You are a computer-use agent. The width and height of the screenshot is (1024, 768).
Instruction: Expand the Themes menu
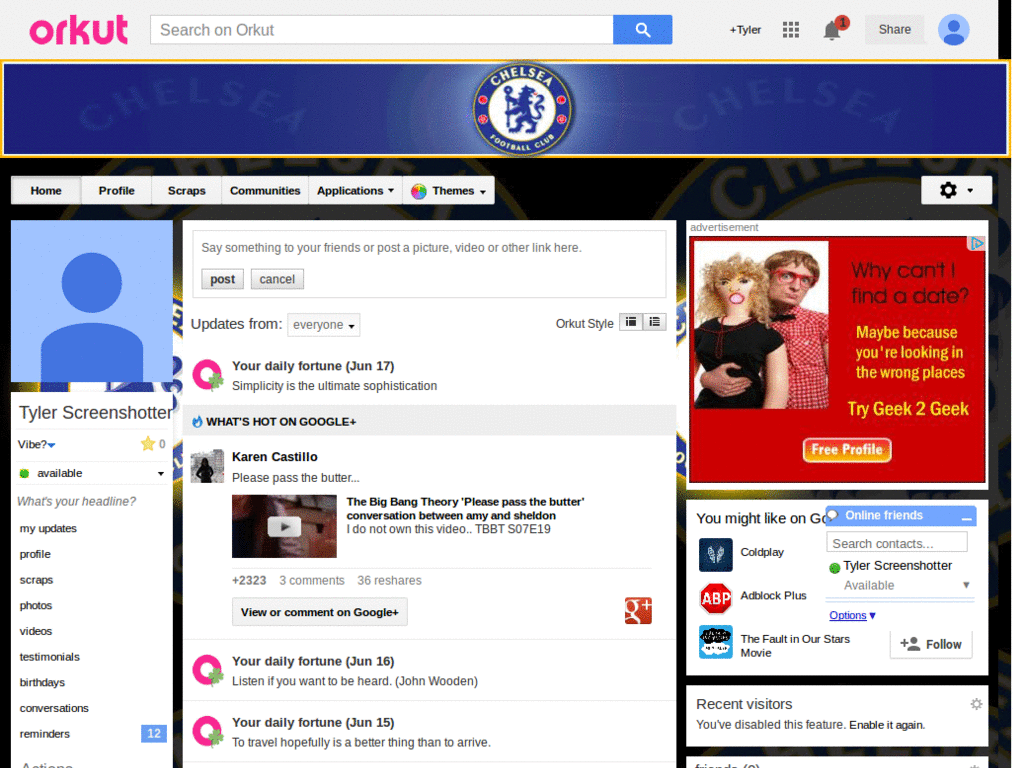point(448,191)
